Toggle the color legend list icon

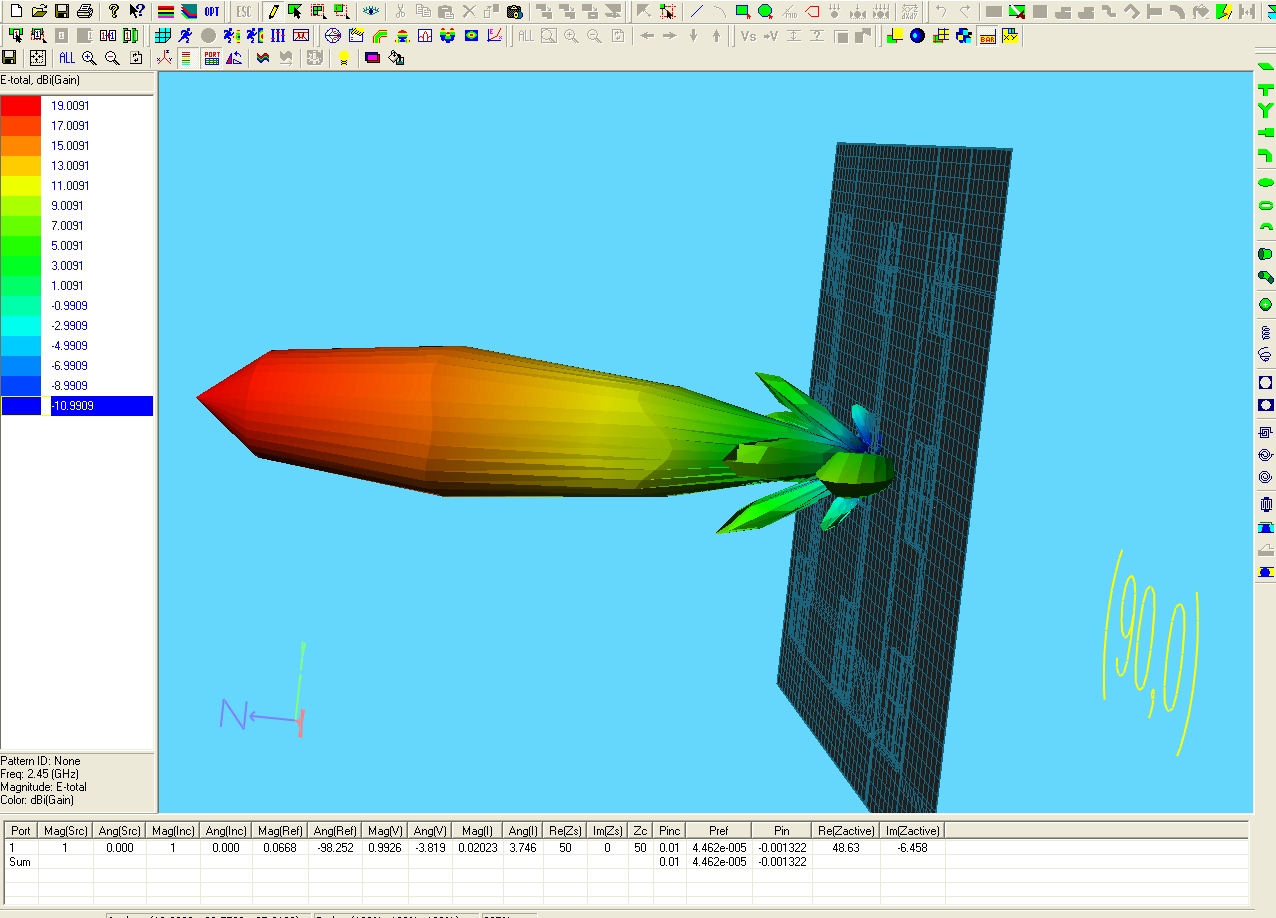[x=186, y=58]
